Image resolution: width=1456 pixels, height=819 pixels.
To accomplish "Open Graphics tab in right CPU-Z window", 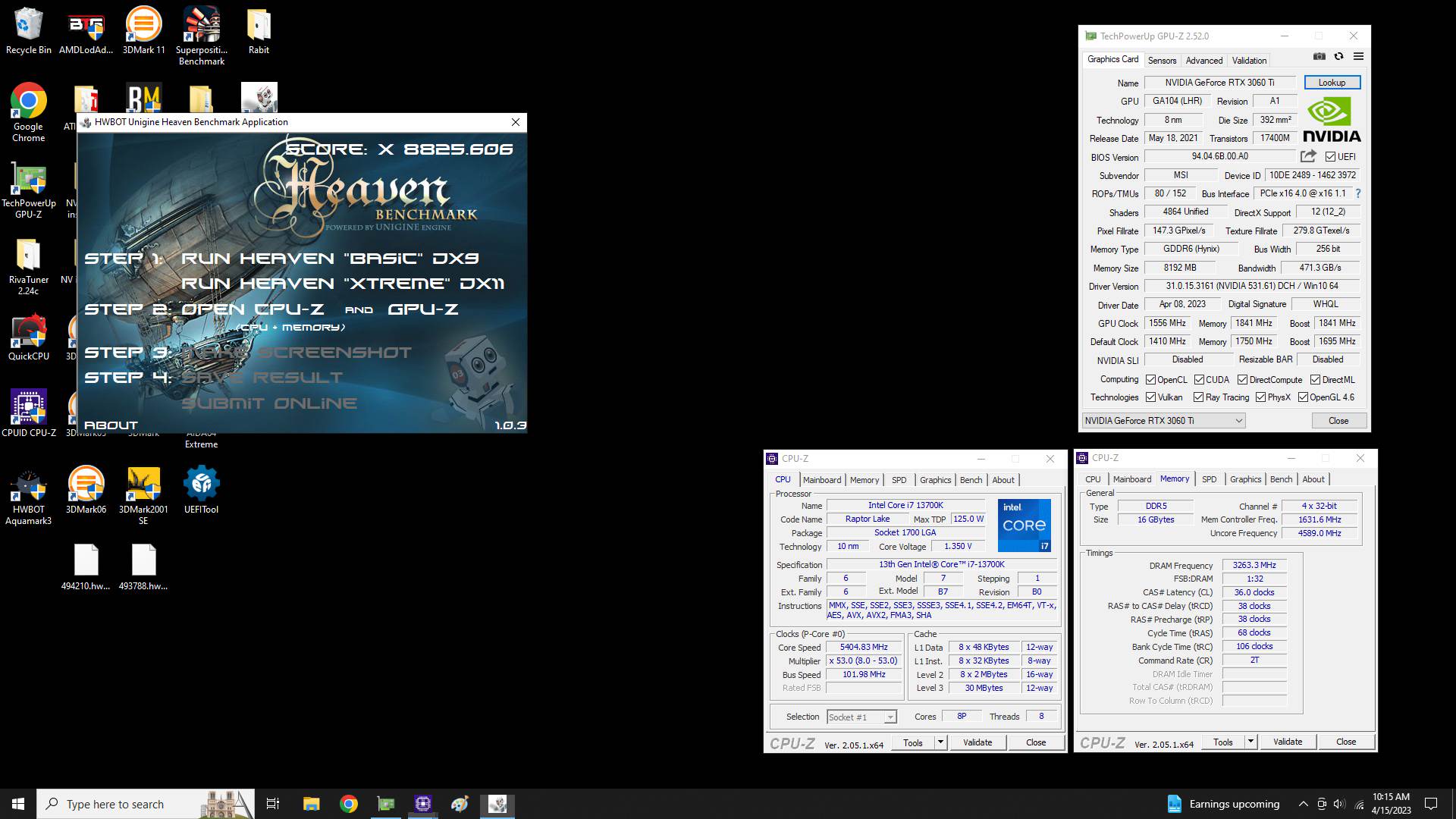I will pos(1245,479).
